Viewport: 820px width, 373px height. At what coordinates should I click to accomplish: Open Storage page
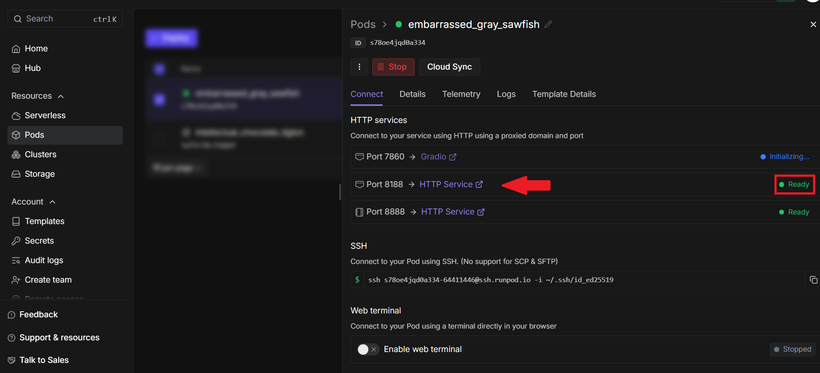coord(40,174)
